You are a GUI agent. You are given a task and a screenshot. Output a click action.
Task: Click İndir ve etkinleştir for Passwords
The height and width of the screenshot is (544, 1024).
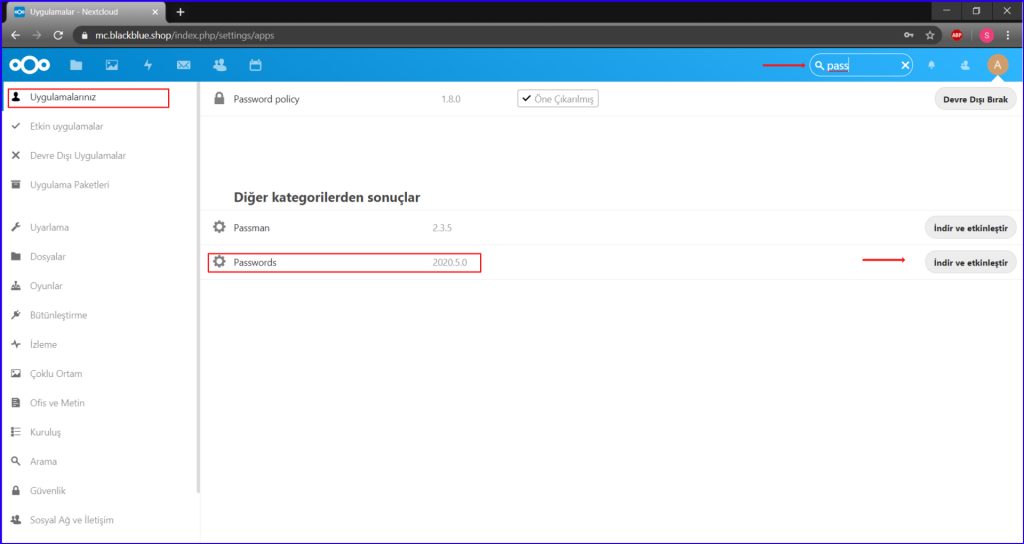pos(970,263)
